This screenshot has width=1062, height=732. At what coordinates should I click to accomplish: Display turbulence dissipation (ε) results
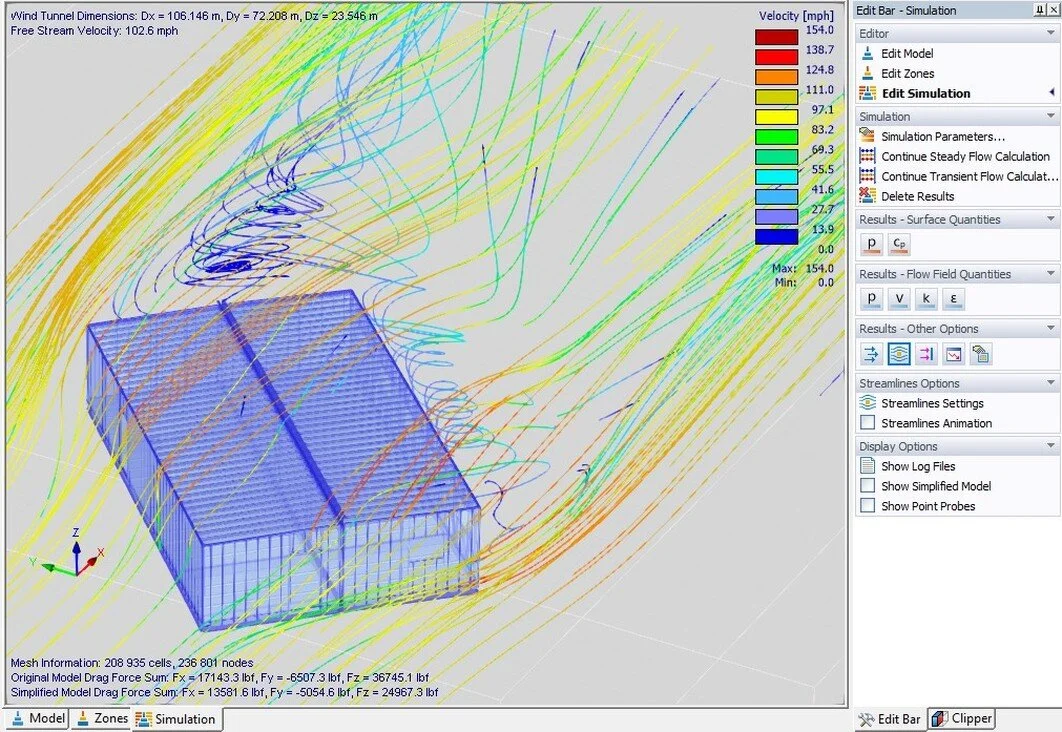coord(951,298)
